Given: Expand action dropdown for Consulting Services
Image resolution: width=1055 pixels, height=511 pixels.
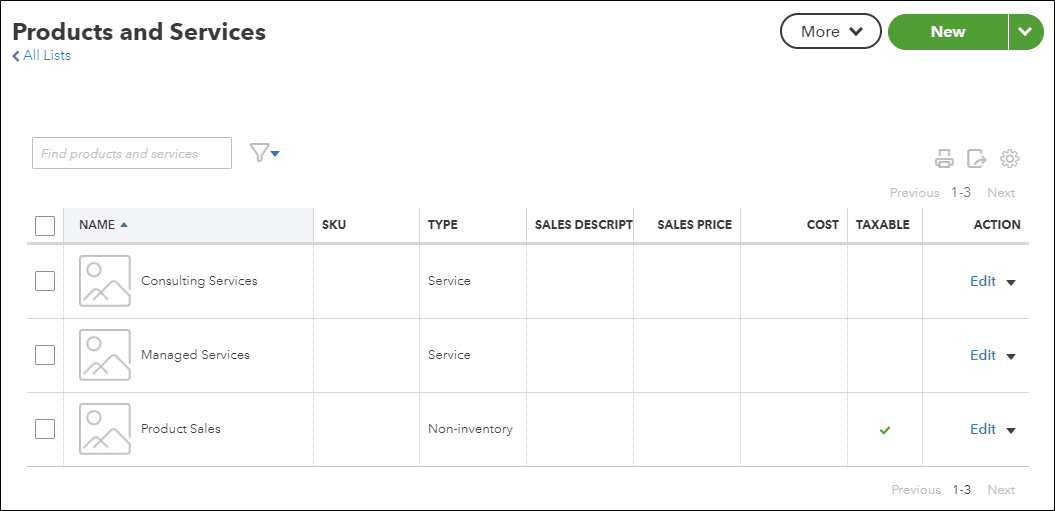Looking at the screenshot, I should (x=1011, y=283).
